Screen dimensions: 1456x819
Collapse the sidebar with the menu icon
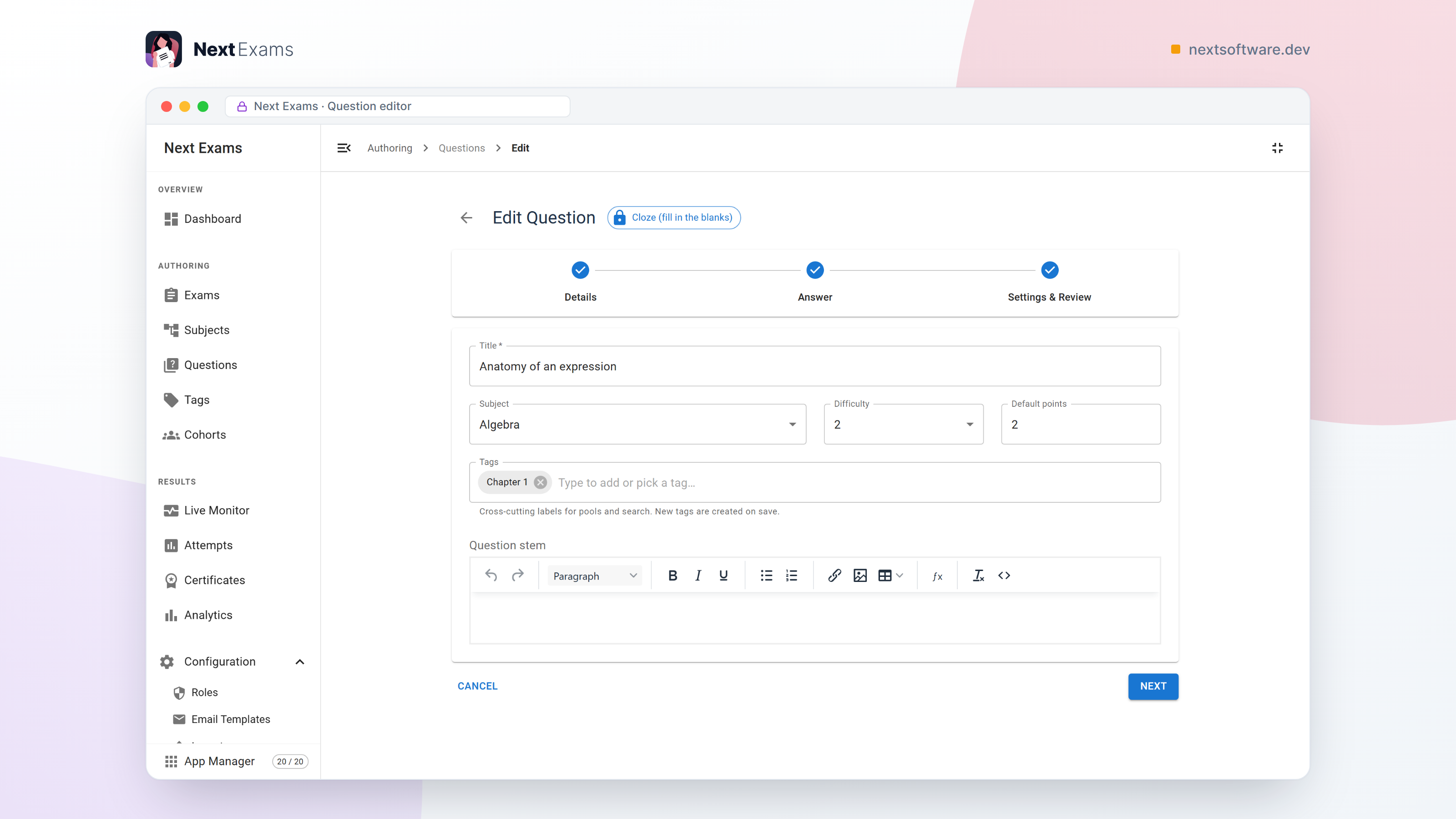click(x=344, y=148)
